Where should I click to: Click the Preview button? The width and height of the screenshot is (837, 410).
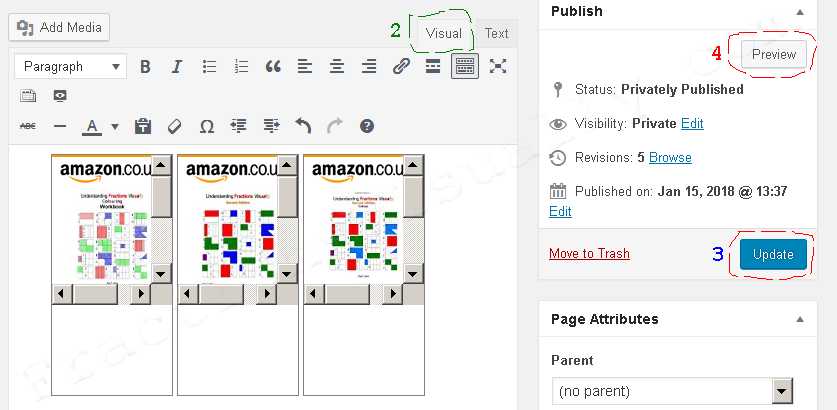[x=773, y=54]
